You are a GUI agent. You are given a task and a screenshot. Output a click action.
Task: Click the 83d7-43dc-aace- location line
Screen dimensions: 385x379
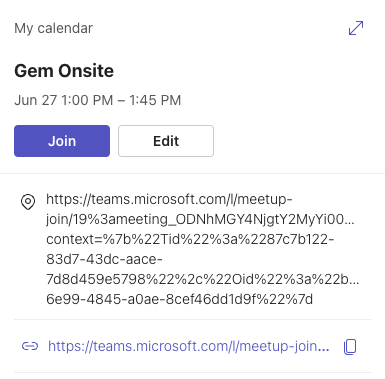pos(104,259)
